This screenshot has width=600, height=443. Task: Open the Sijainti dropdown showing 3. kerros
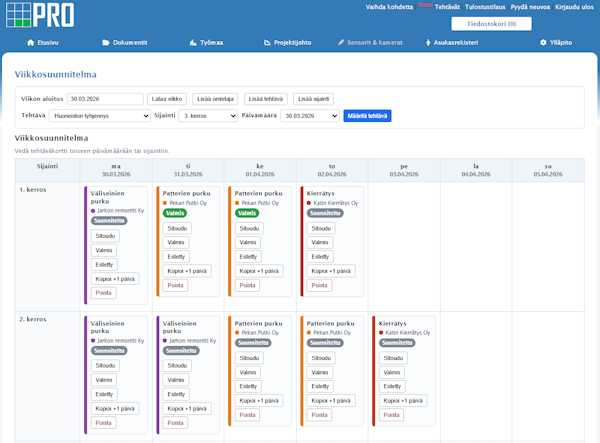point(208,116)
